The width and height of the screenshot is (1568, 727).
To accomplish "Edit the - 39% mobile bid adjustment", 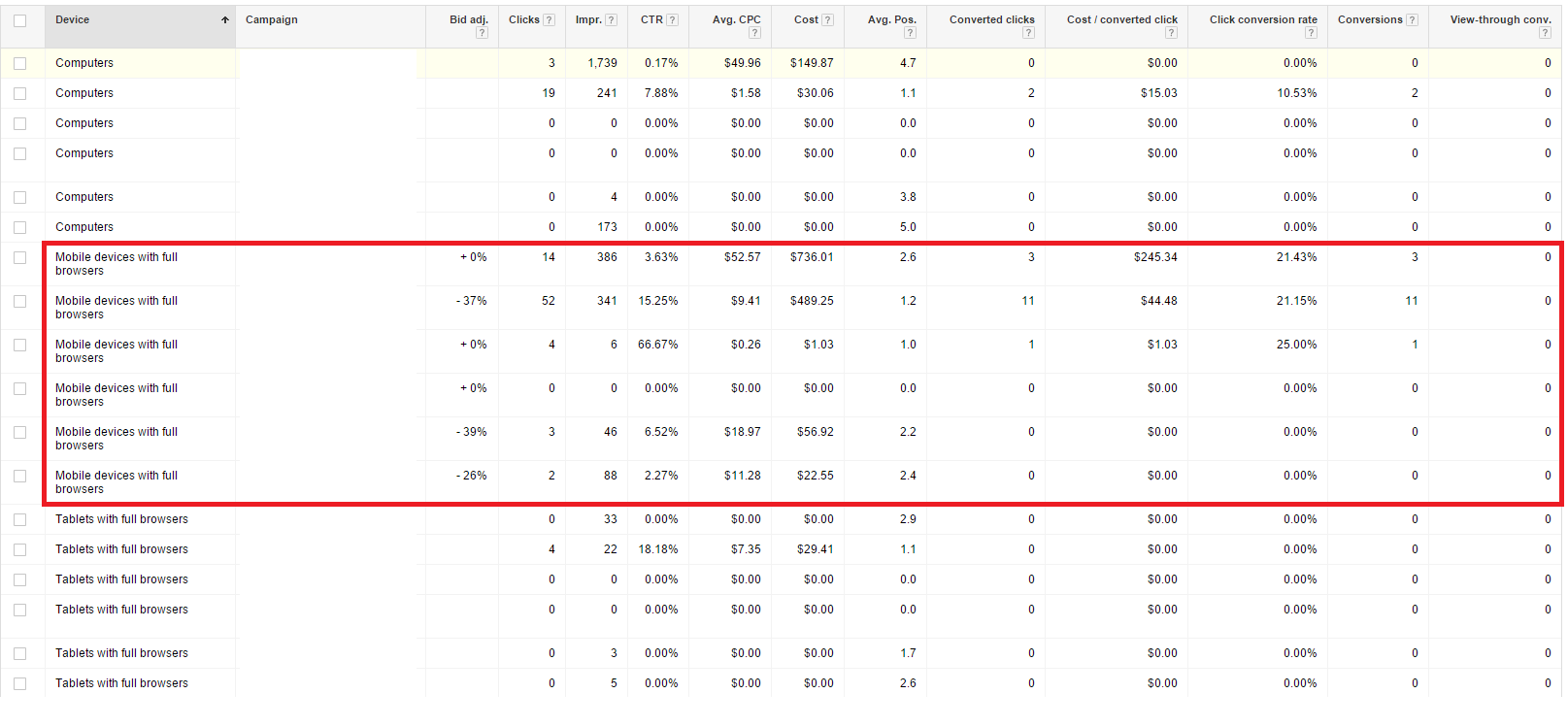I will click(x=472, y=432).
